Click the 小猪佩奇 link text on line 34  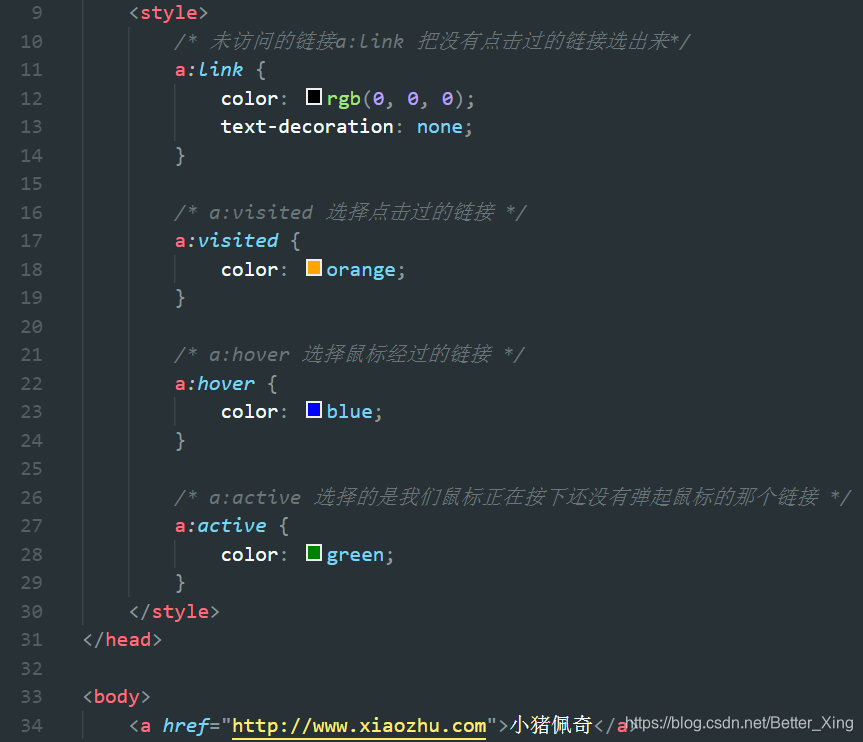551,725
